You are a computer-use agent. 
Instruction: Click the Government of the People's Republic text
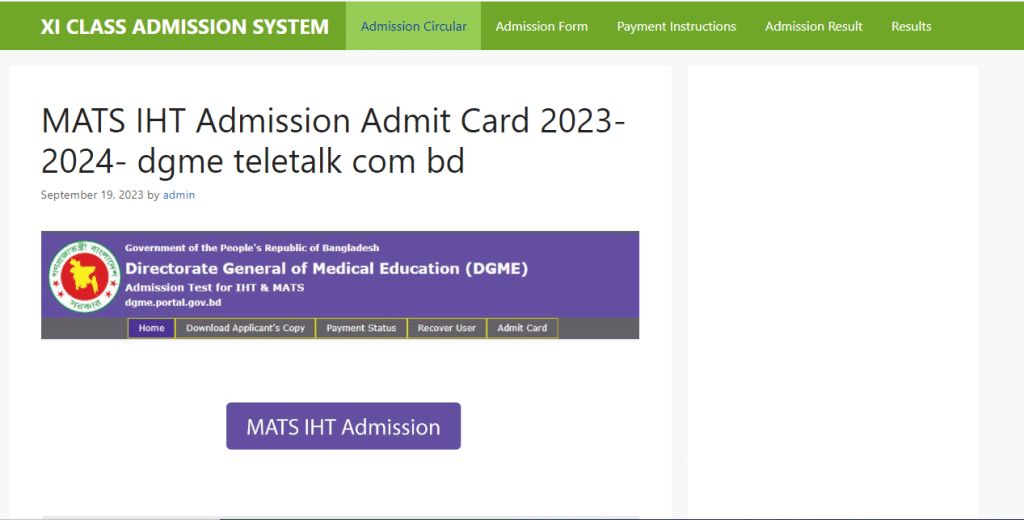pos(252,248)
